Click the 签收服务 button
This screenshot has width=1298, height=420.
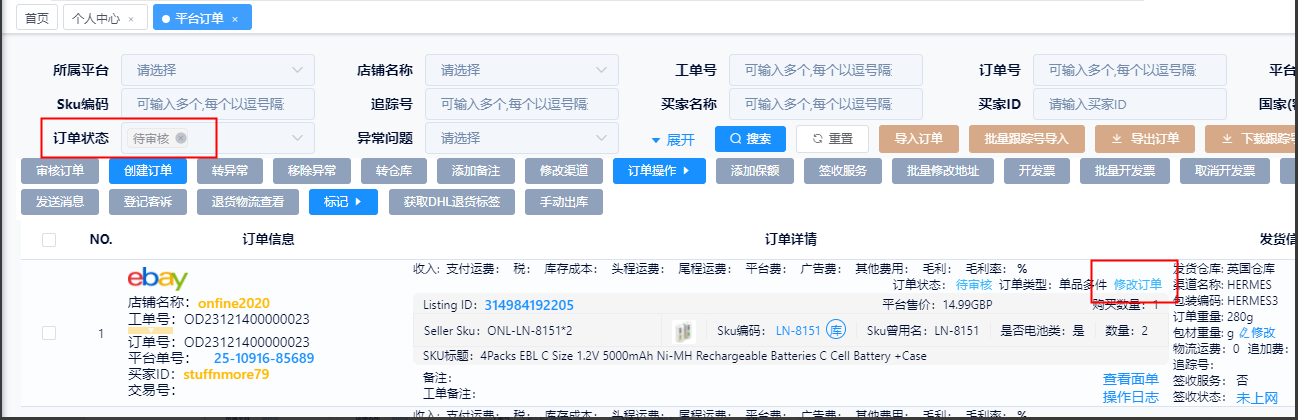pos(843,171)
